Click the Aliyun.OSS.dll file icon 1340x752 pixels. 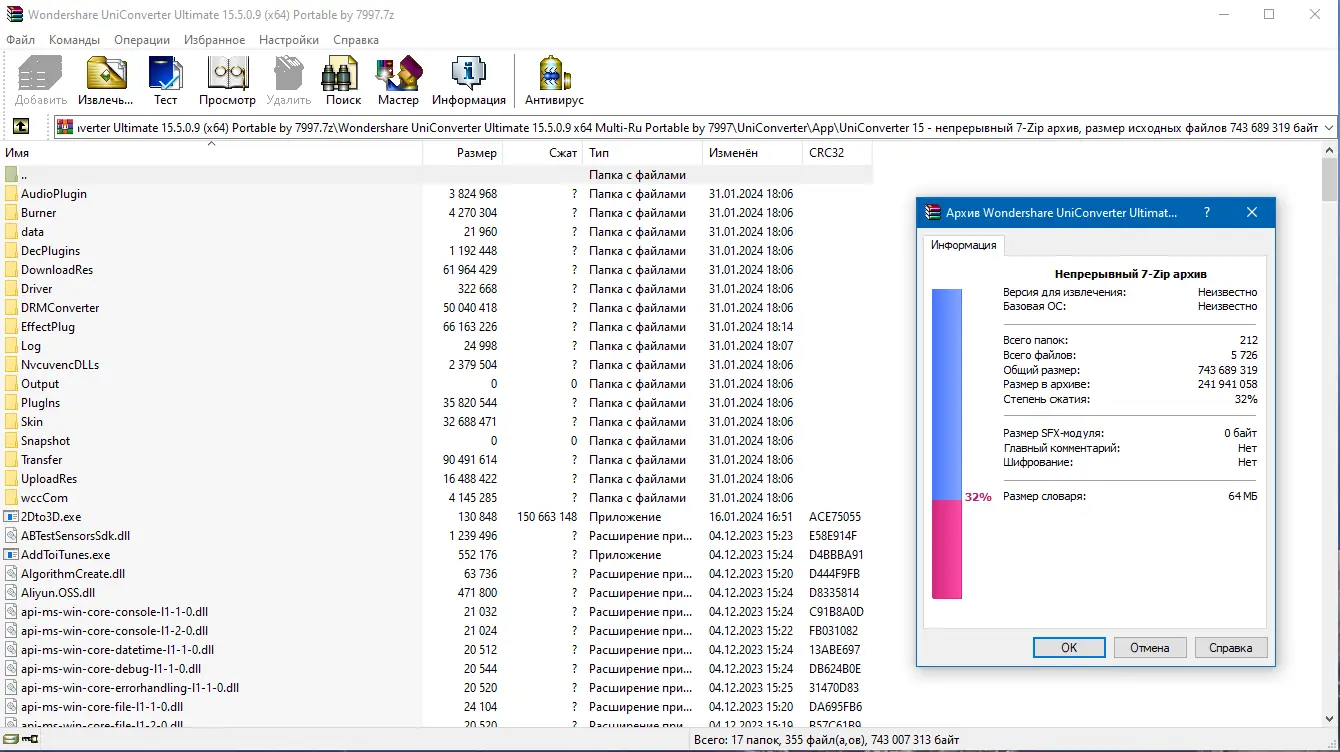11,593
